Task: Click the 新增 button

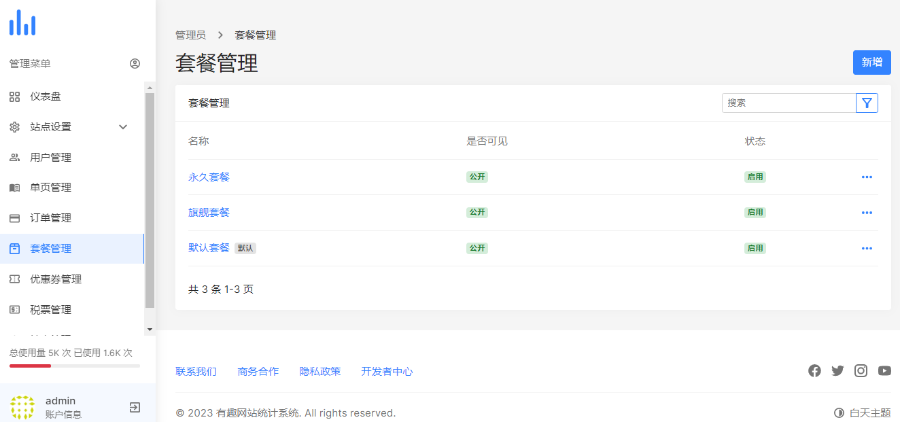Action: coord(872,63)
